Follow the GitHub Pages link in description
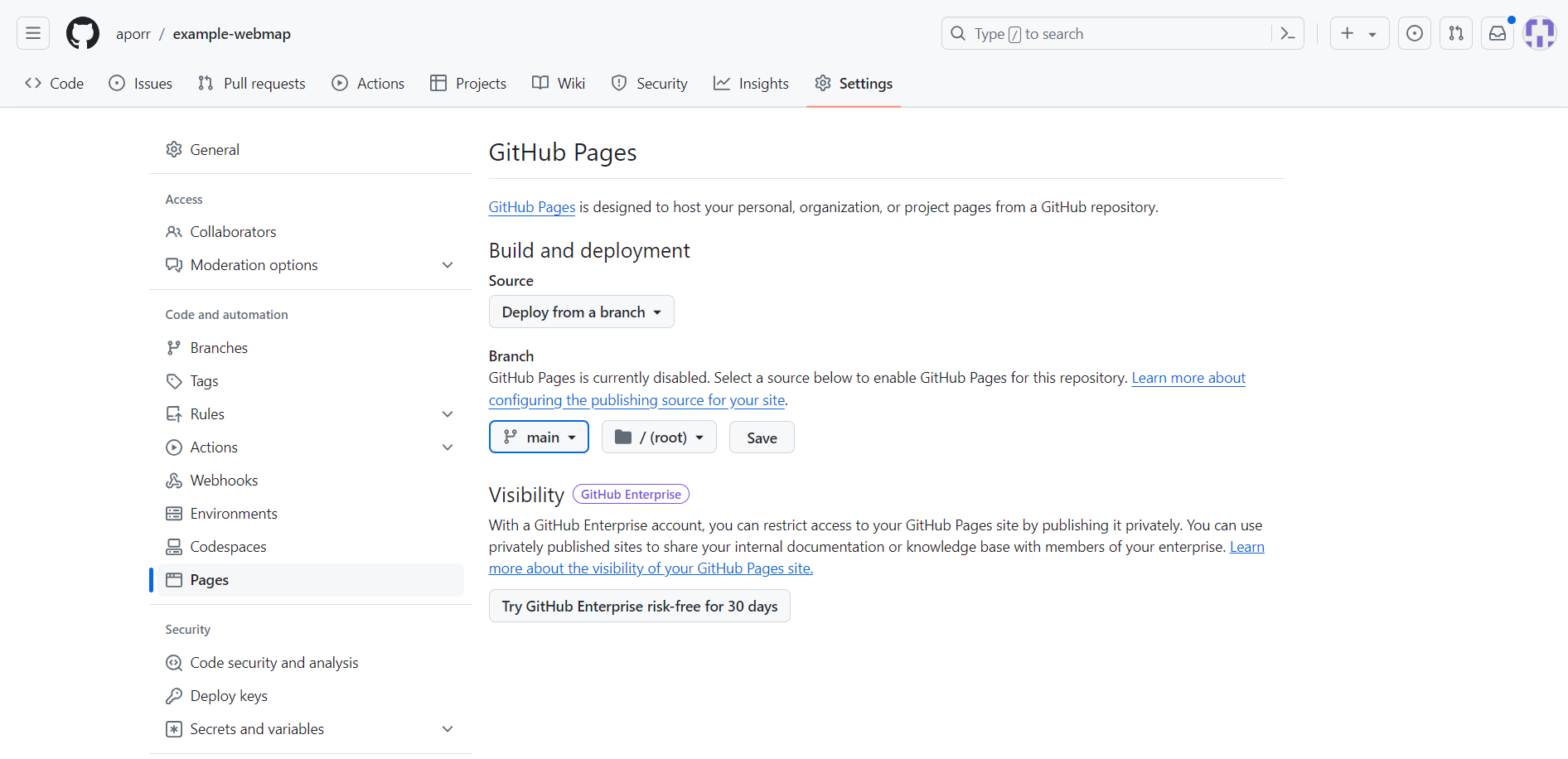This screenshot has width=1568, height=759. tap(532, 207)
